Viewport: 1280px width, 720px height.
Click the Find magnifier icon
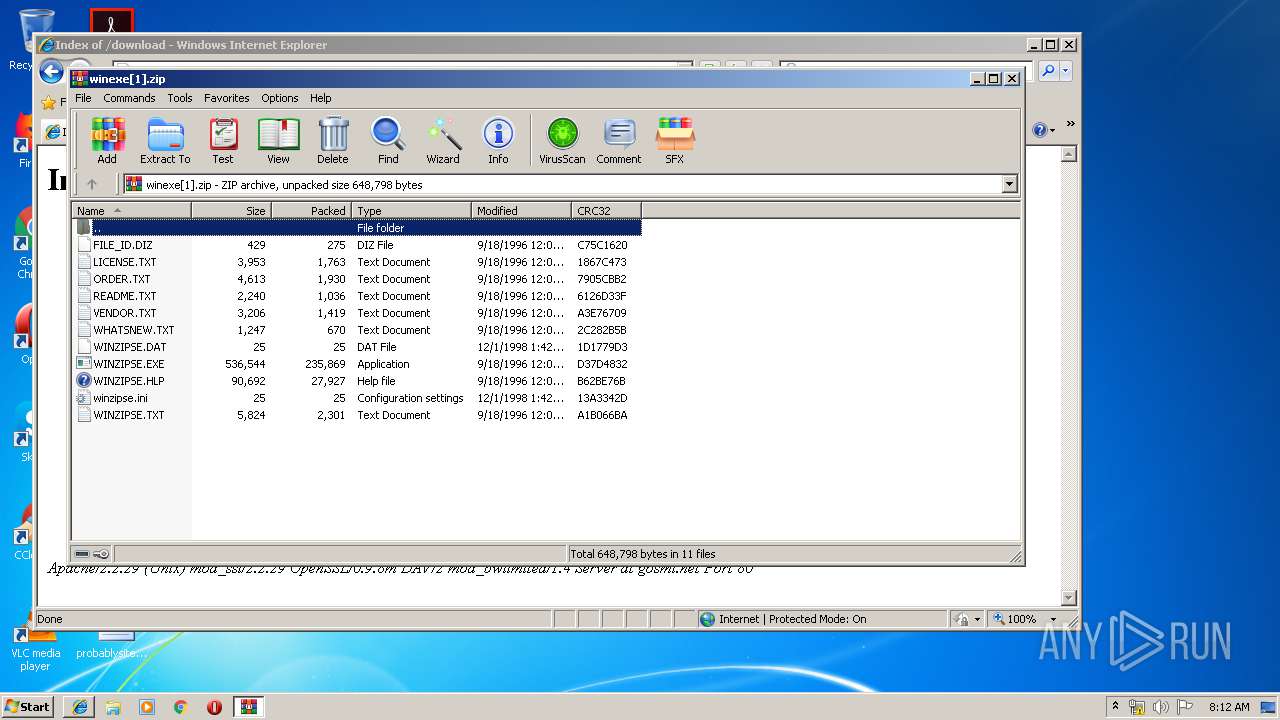tap(388, 140)
